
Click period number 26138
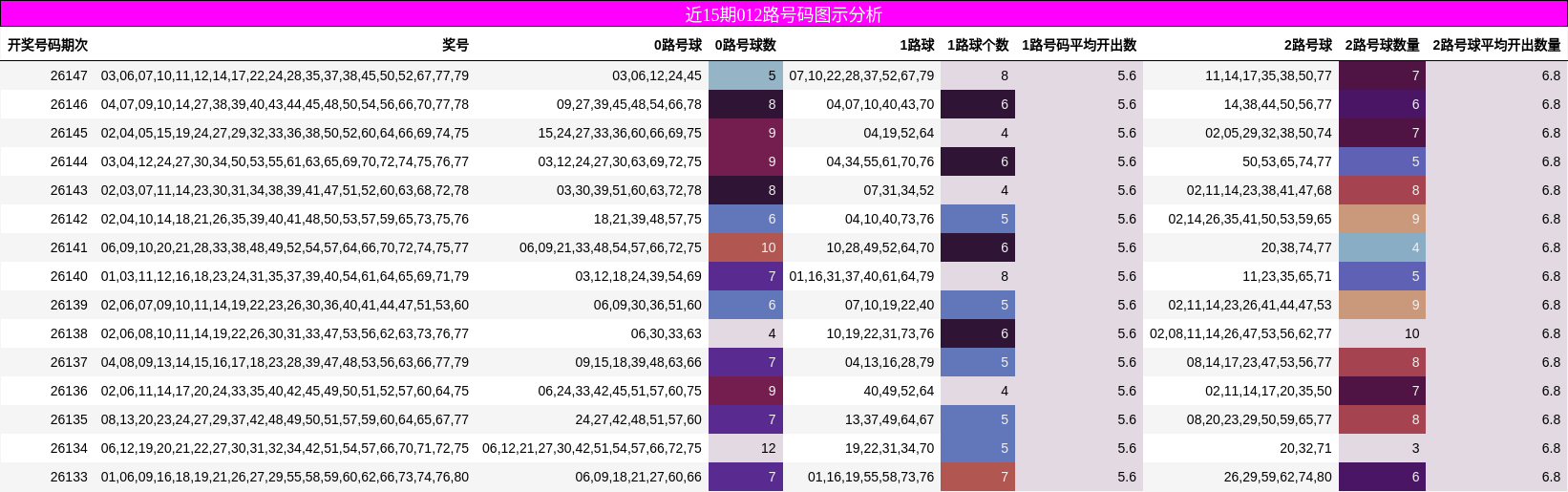point(69,333)
